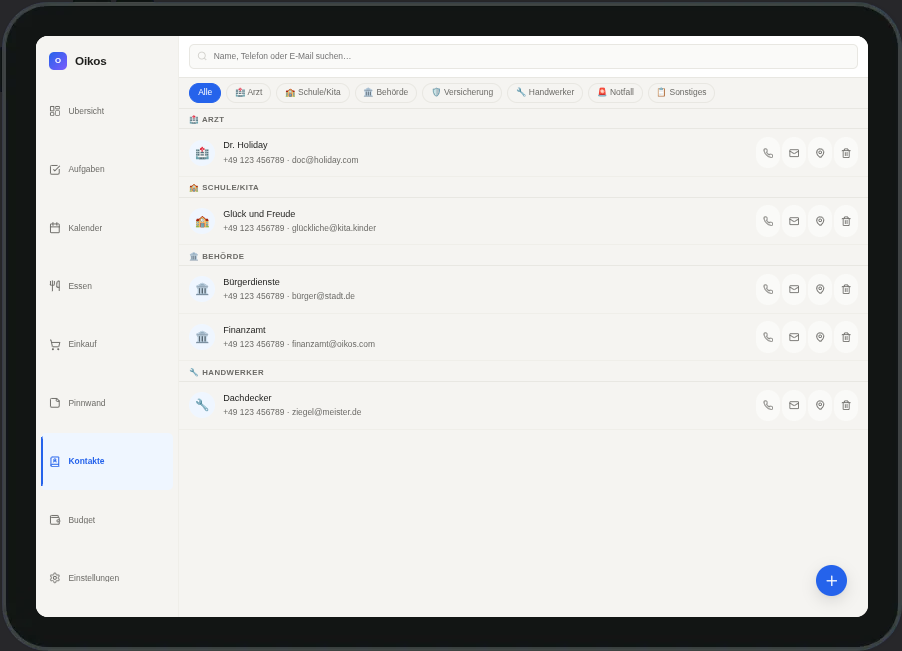The image size is (902, 651).
Task: Add new contact with plus button
Action: [x=831, y=580]
